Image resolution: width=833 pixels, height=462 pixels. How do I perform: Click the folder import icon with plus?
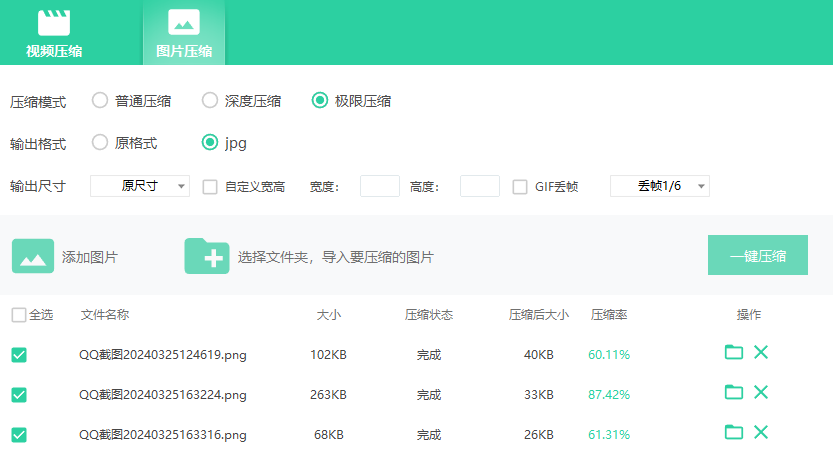[x=207, y=256]
